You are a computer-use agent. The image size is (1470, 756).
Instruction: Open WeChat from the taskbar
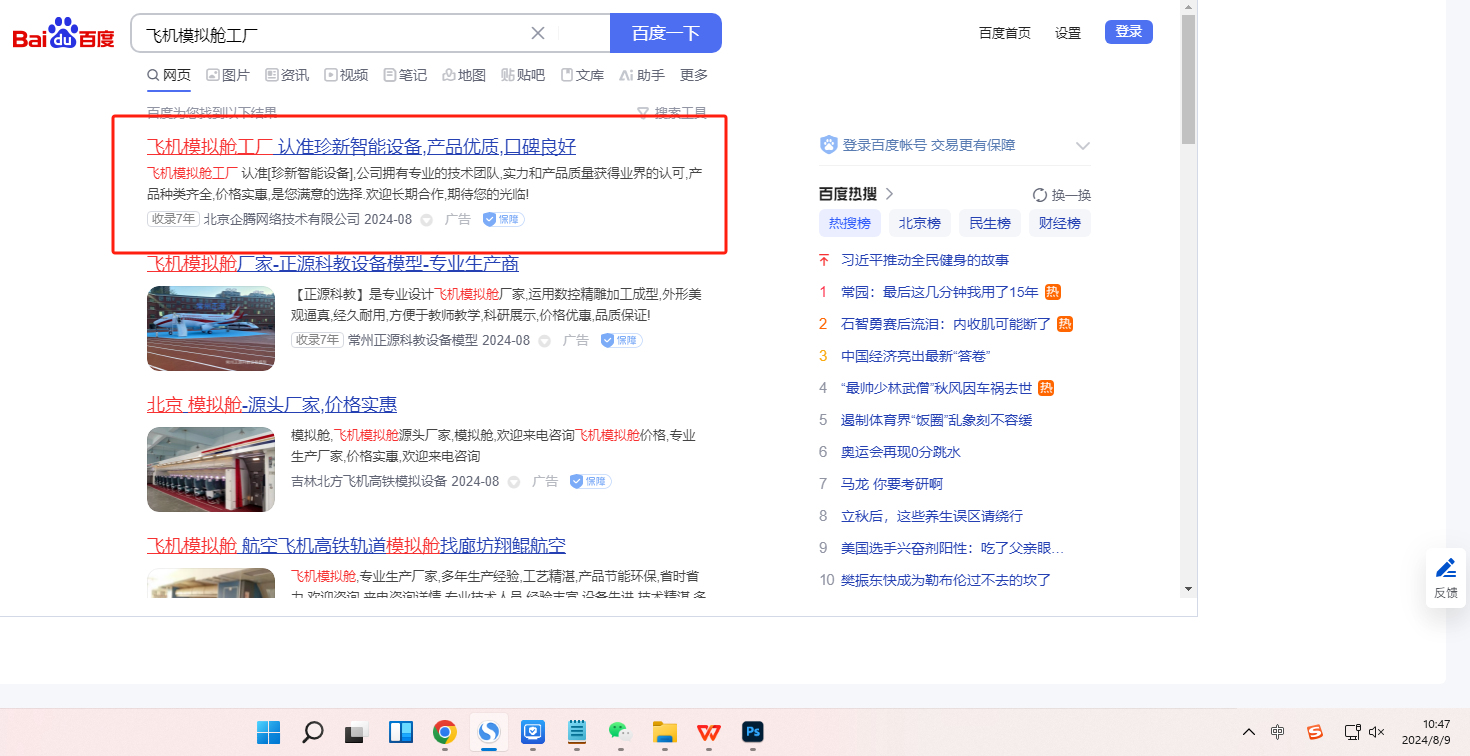[620, 732]
